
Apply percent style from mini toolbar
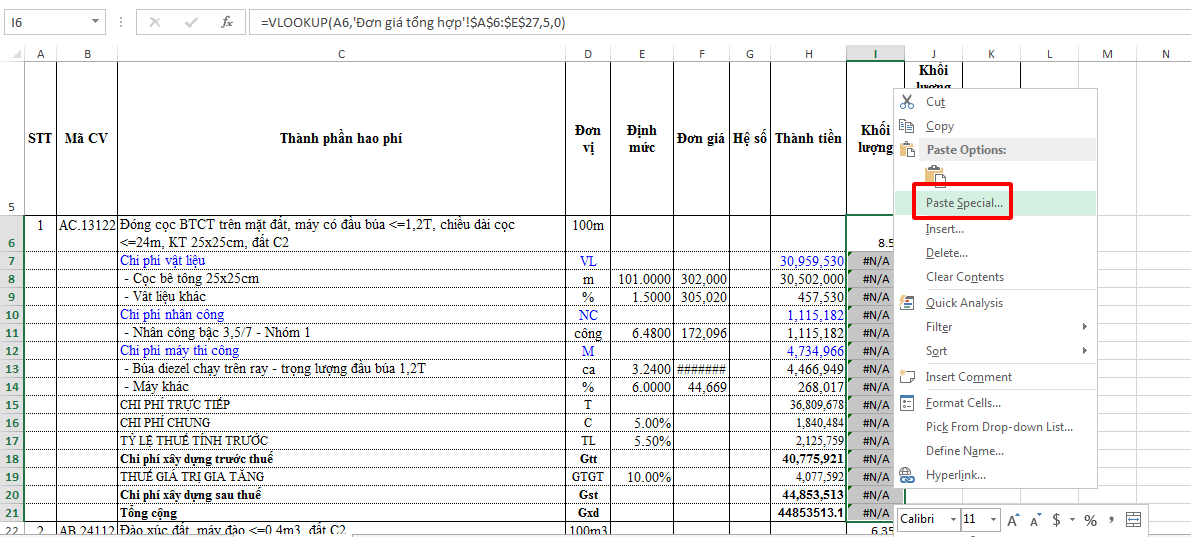point(1090,520)
